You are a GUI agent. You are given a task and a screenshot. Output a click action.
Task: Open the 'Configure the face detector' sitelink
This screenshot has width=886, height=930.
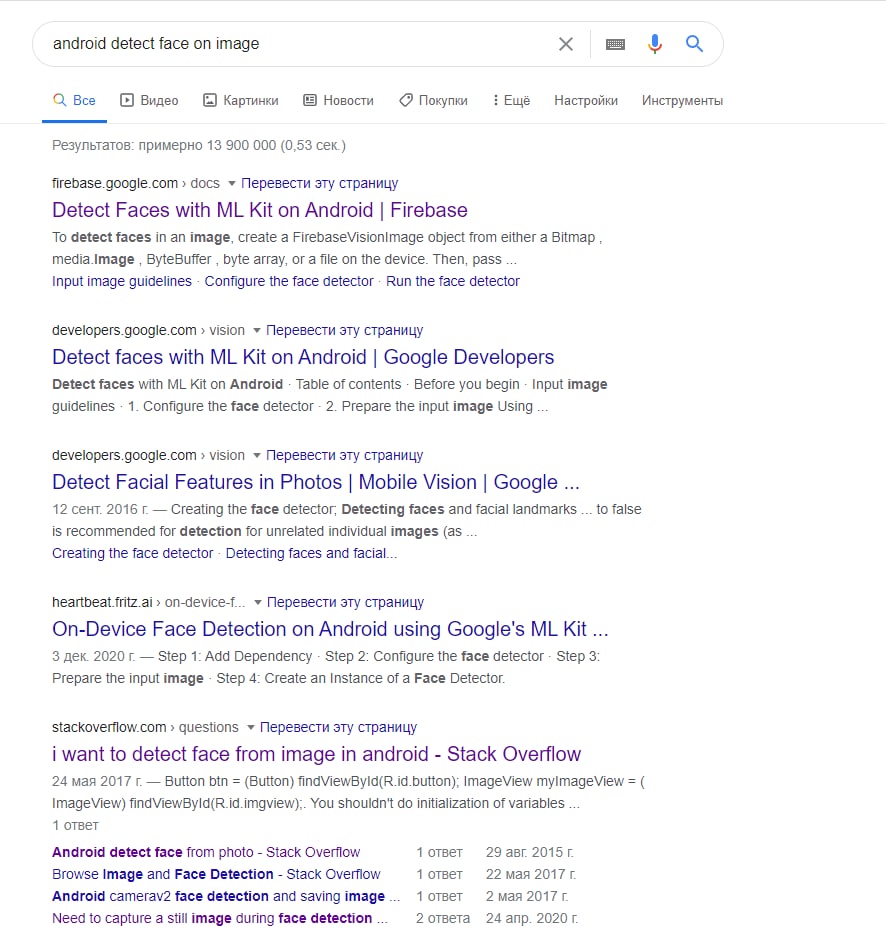[289, 281]
